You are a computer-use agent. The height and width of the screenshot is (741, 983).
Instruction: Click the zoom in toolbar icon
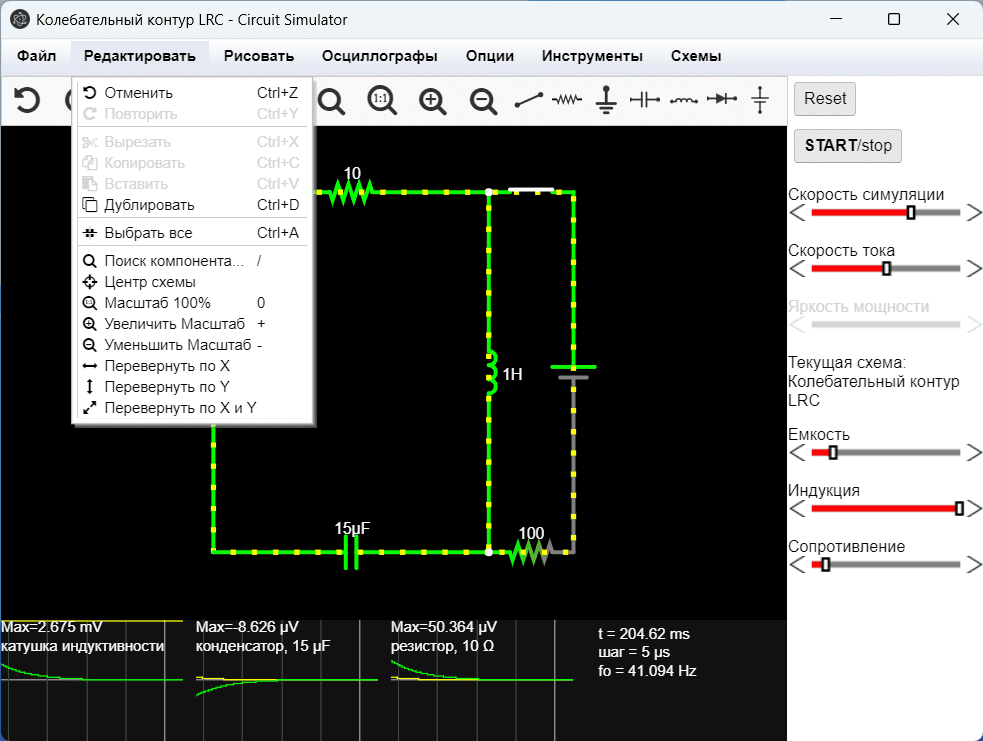[432, 100]
